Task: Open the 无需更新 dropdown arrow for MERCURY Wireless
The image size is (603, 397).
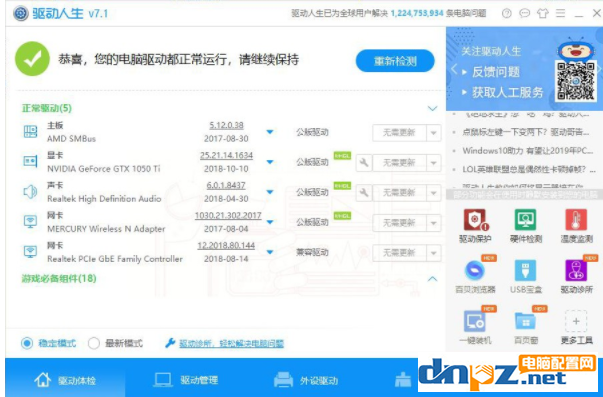Action: [x=434, y=223]
